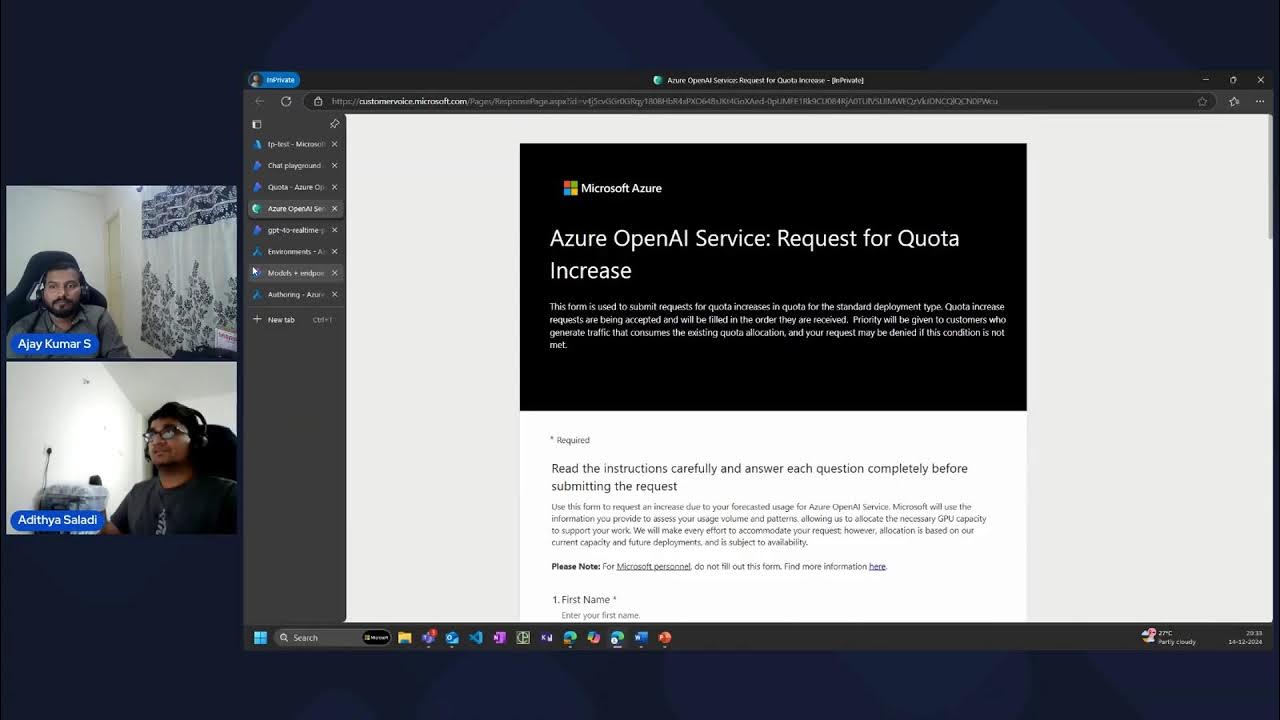
Task: Click the address bar URL
Action: click(x=664, y=101)
